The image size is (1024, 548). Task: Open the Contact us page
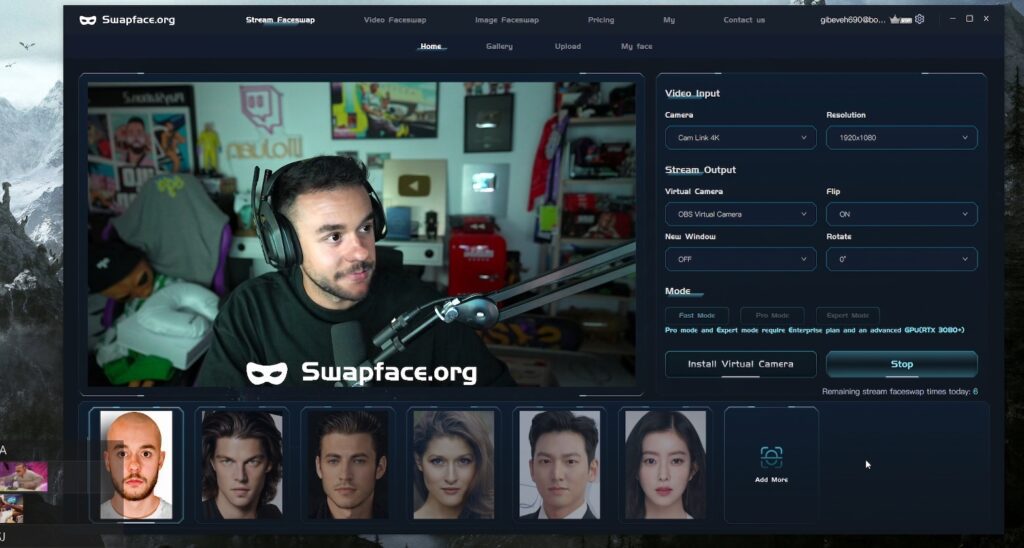click(744, 20)
